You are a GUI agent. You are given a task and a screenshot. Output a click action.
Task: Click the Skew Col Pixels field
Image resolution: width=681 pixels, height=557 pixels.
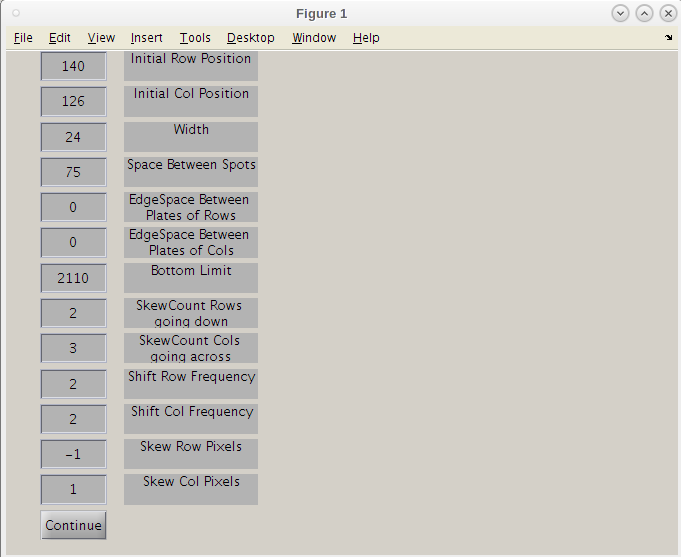click(73, 489)
